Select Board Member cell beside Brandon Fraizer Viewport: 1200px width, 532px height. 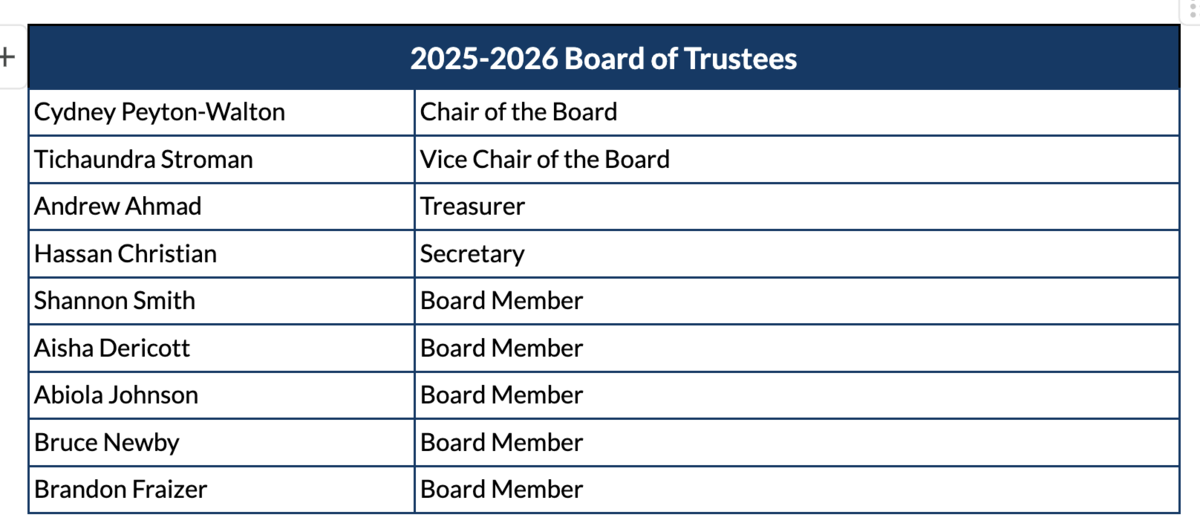click(797, 489)
